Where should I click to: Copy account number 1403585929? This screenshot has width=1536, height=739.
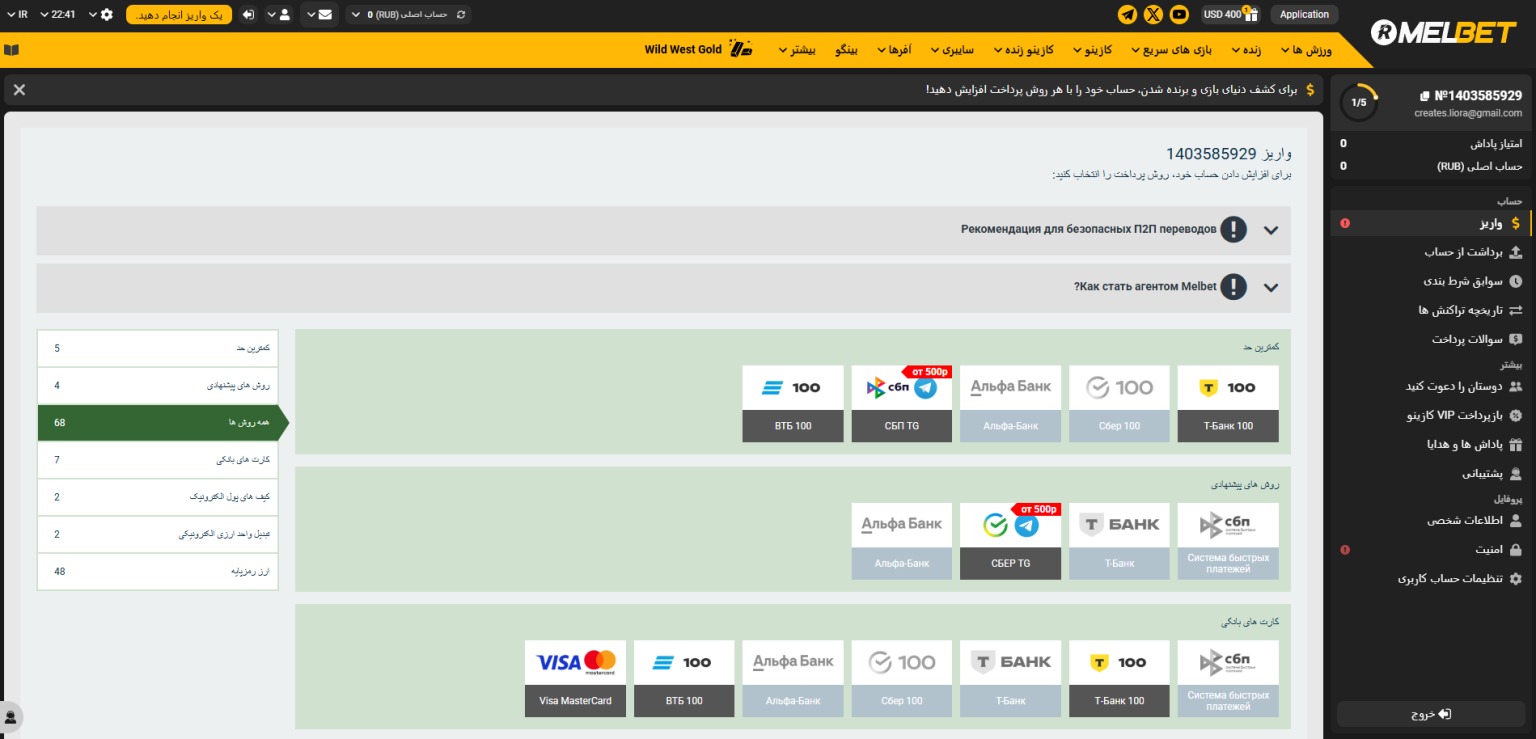tap(1424, 96)
